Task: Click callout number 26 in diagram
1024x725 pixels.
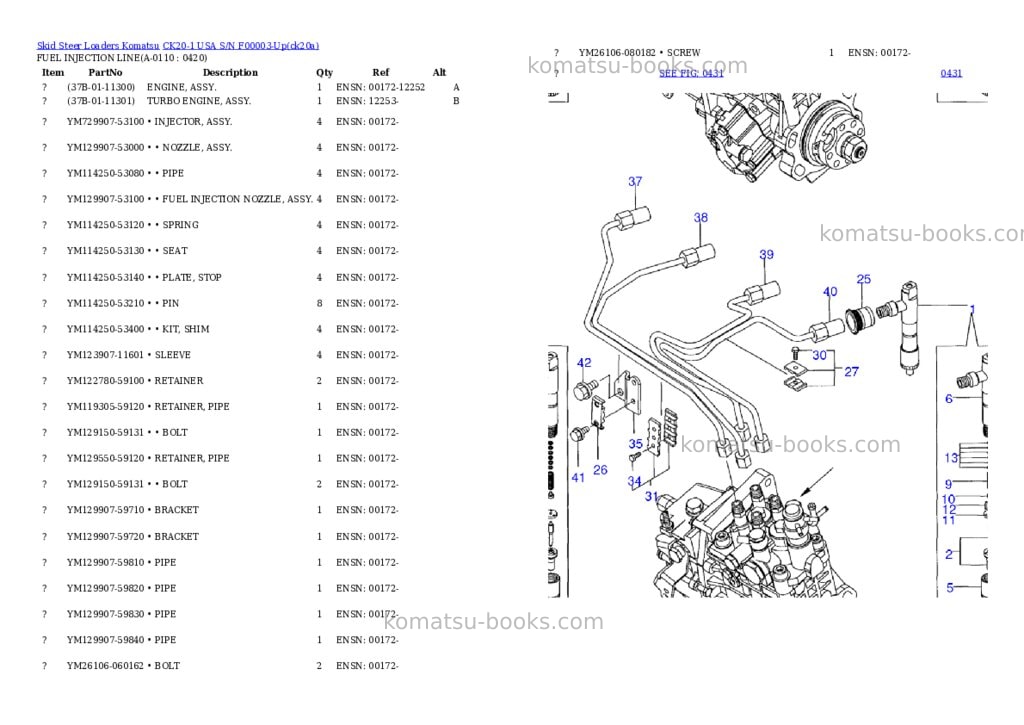Action: 600,470
